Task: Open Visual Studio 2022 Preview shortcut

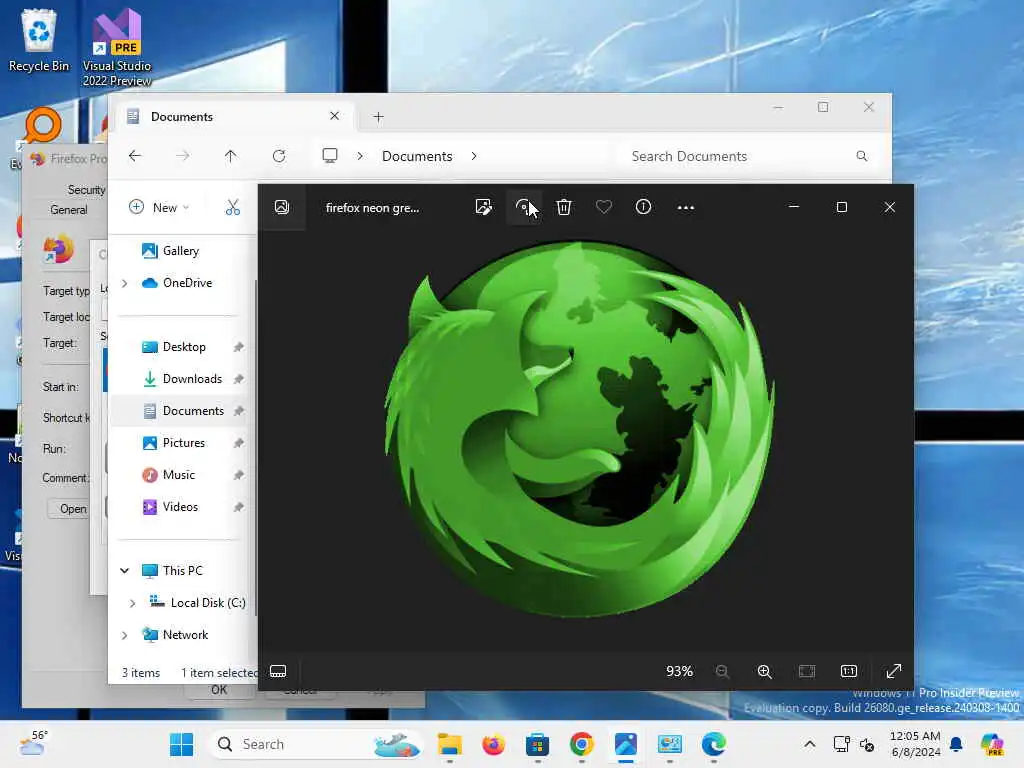Action: coord(117,47)
